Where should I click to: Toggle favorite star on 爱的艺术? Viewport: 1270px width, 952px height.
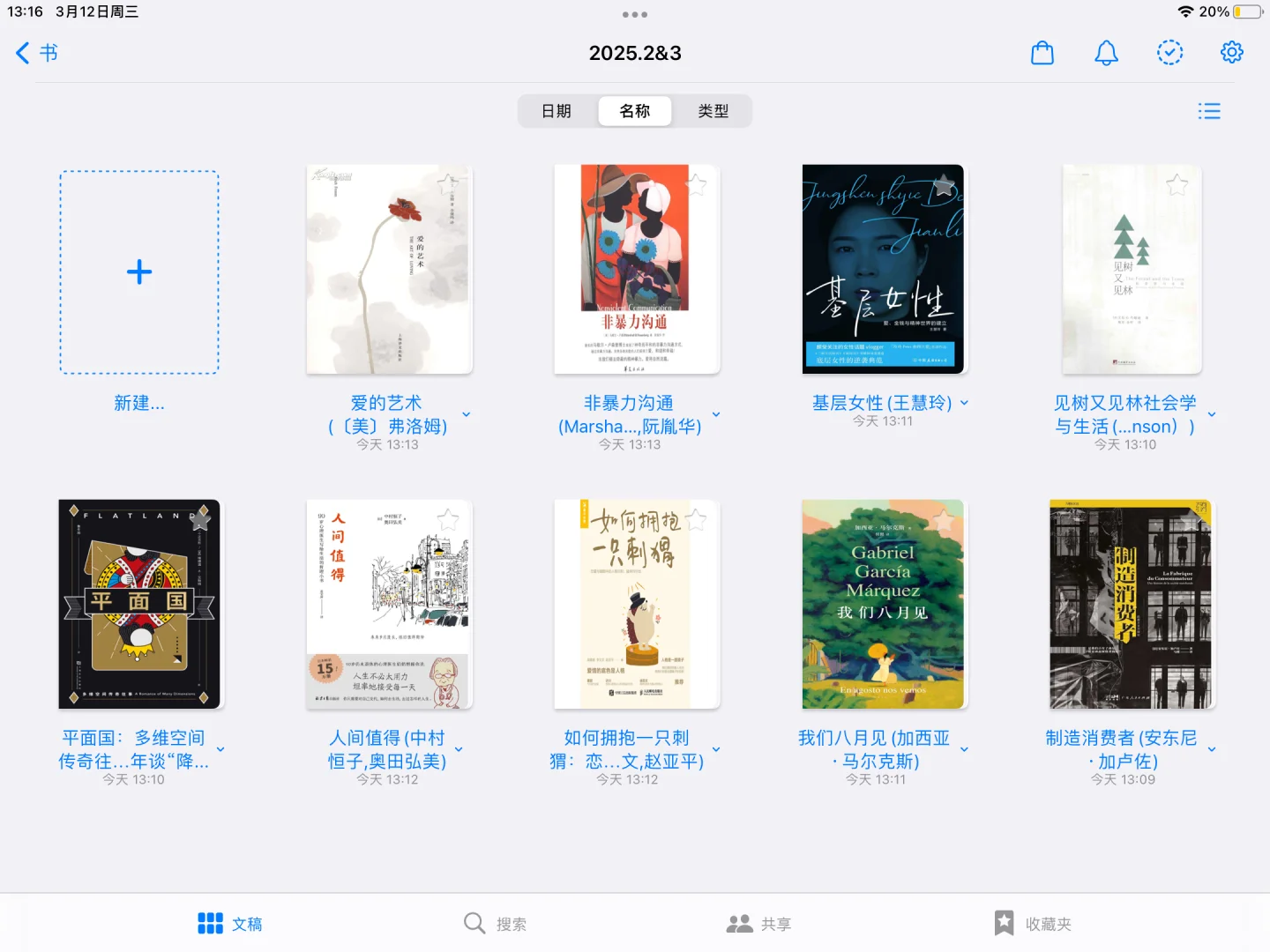(448, 184)
